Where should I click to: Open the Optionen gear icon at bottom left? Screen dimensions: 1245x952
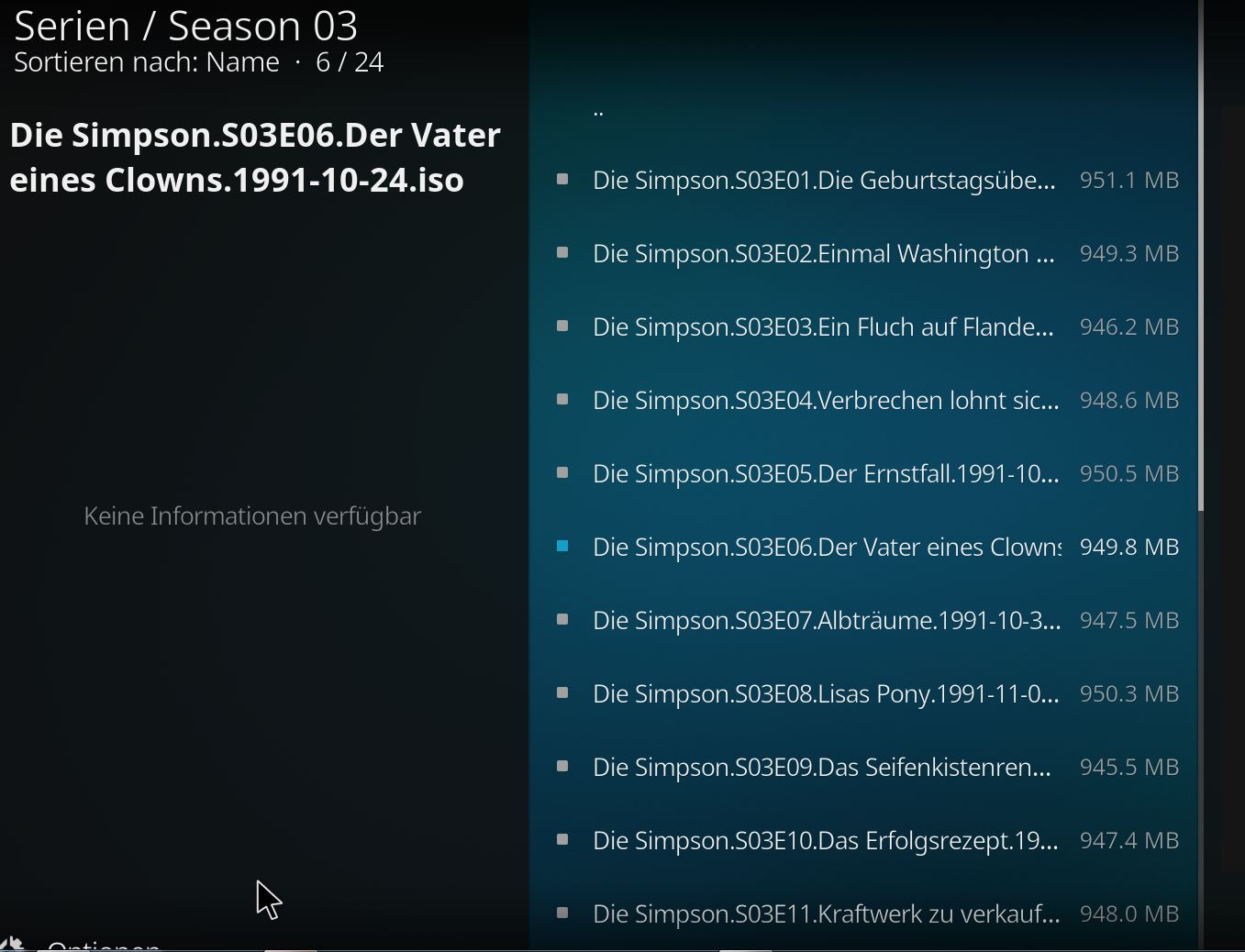point(13,944)
